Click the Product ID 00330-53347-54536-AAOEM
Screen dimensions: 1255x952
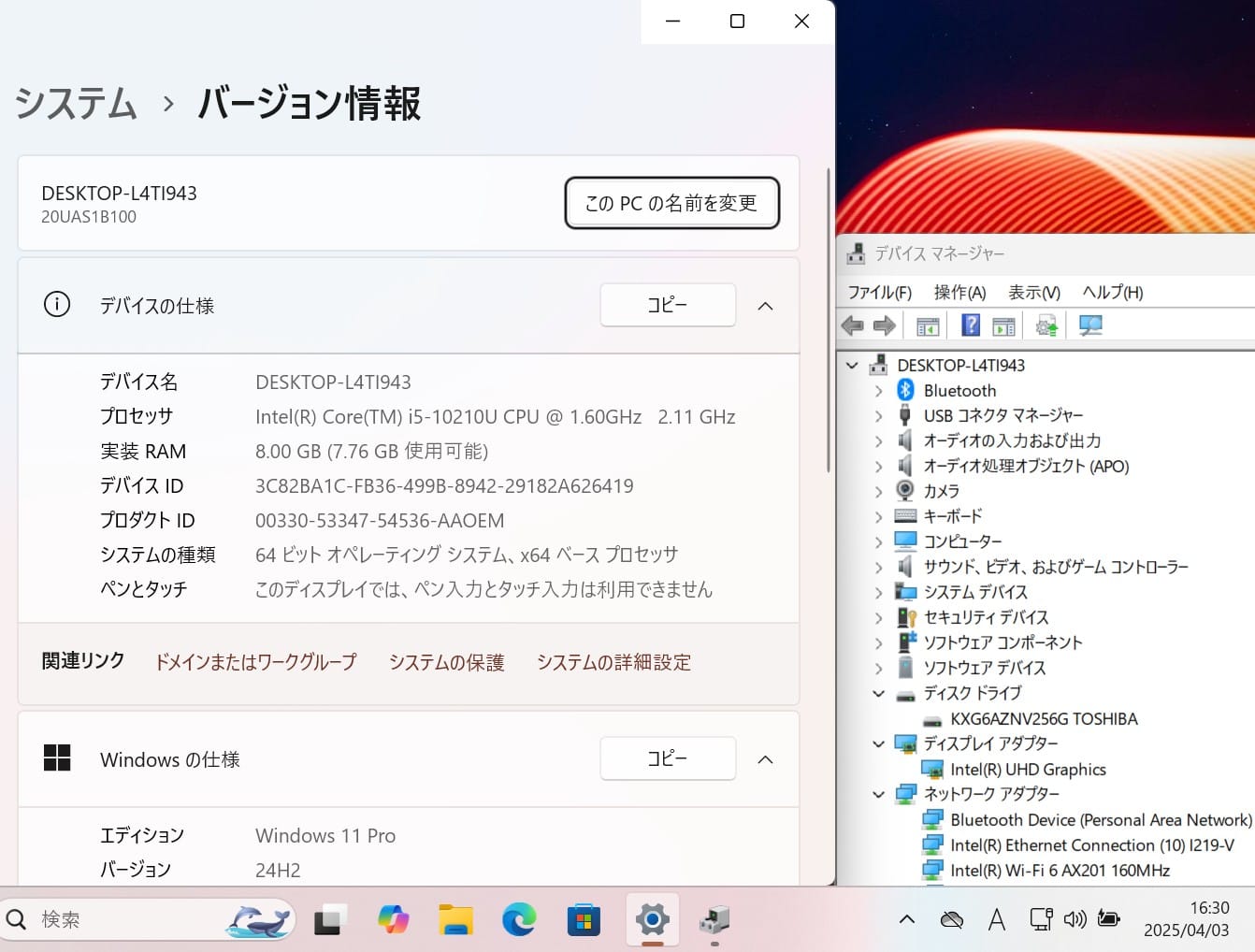point(380,520)
